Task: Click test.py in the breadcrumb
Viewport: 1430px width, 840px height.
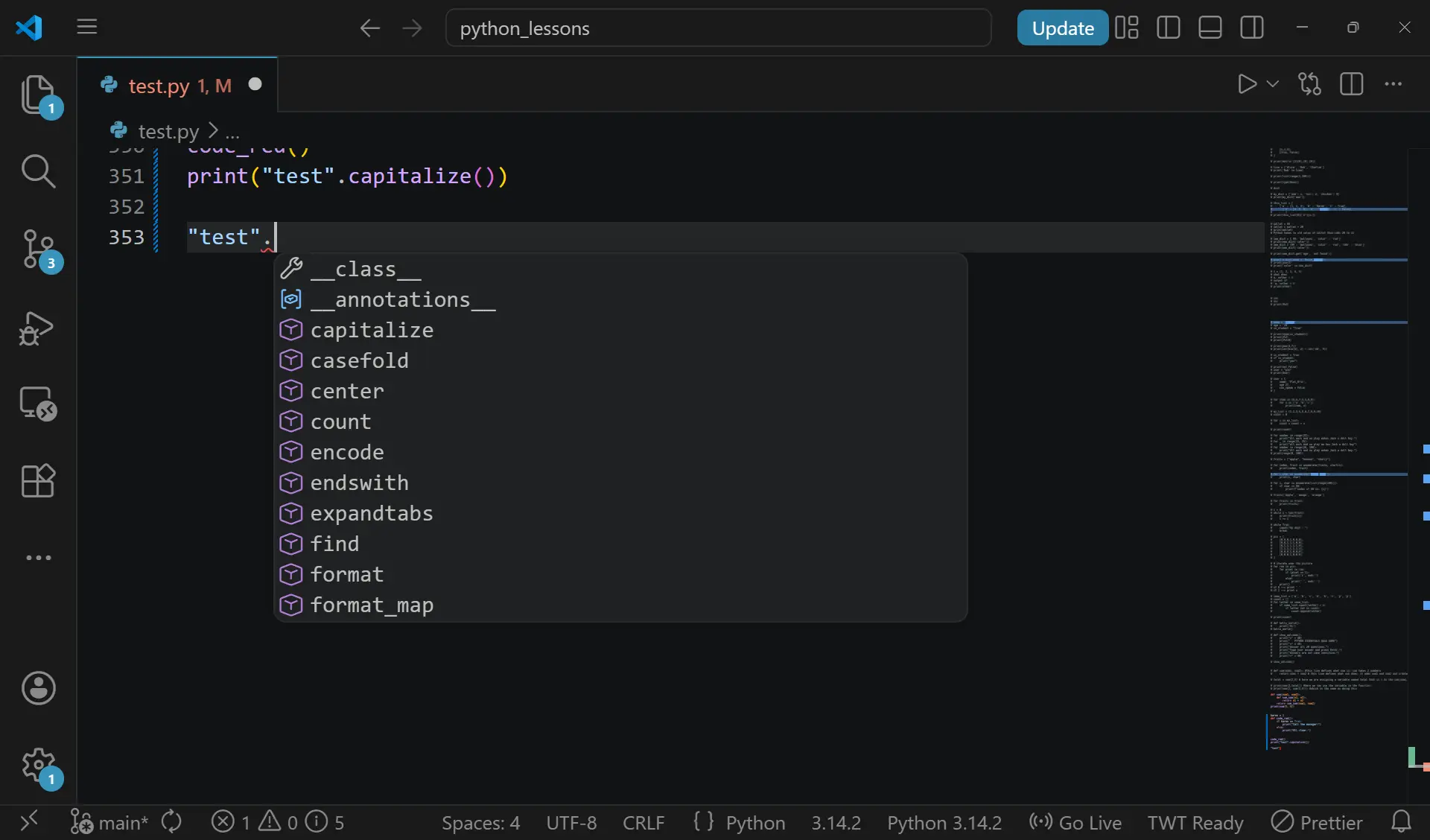Action: (x=168, y=131)
